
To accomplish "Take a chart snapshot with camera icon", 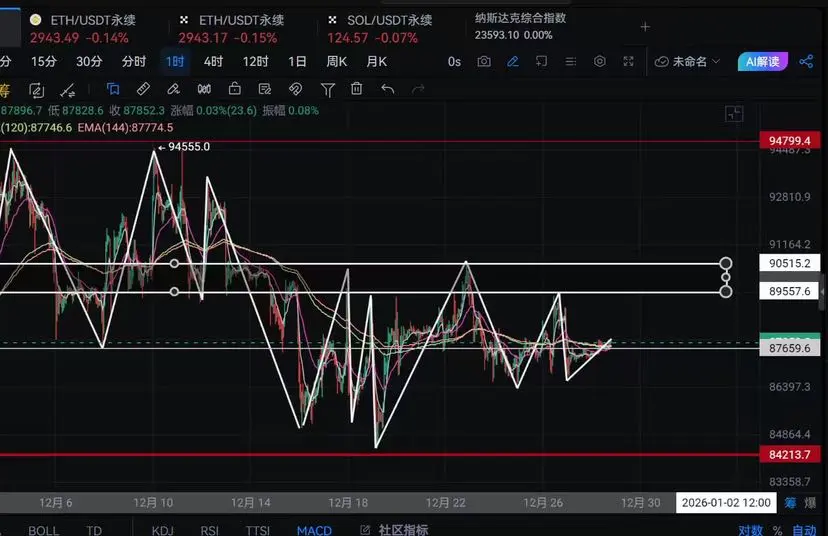I will (484, 62).
